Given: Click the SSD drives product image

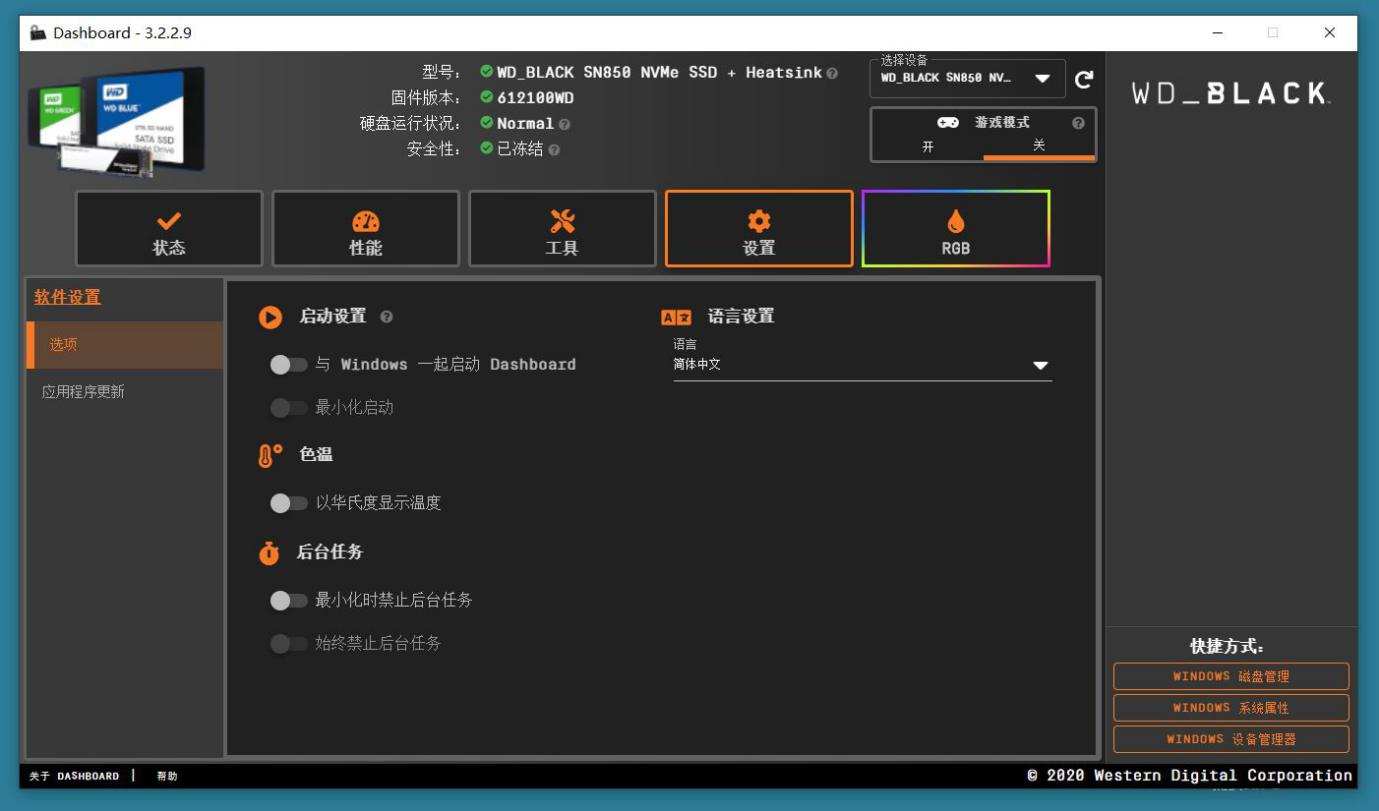Looking at the screenshot, I should 118,121.
